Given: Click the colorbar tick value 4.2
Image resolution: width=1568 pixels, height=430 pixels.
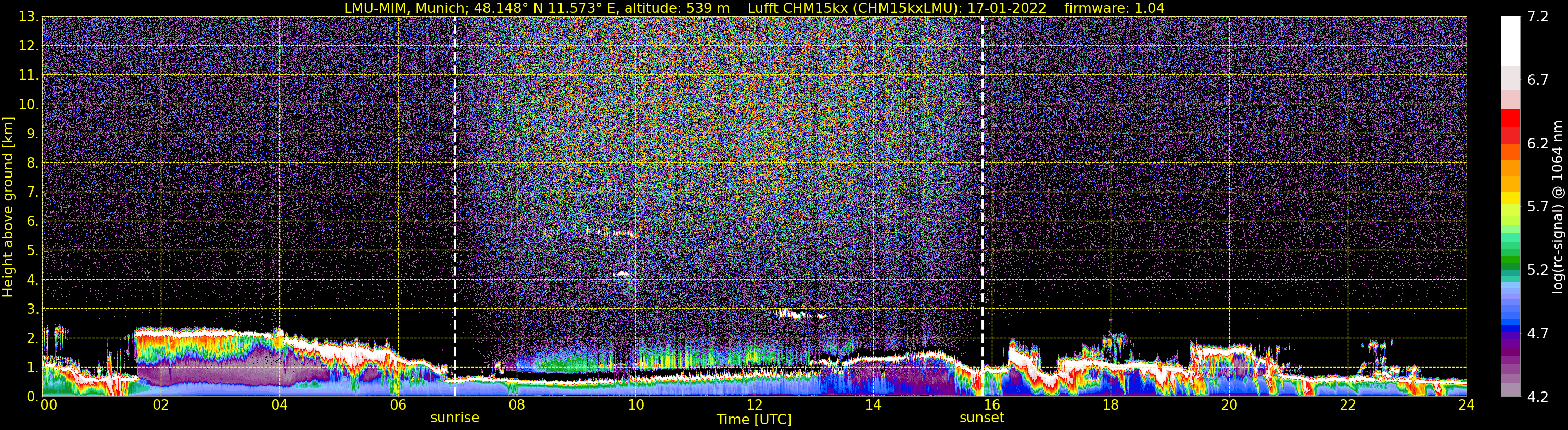Looking at the screenshot, I should [x=1538, y=397].
